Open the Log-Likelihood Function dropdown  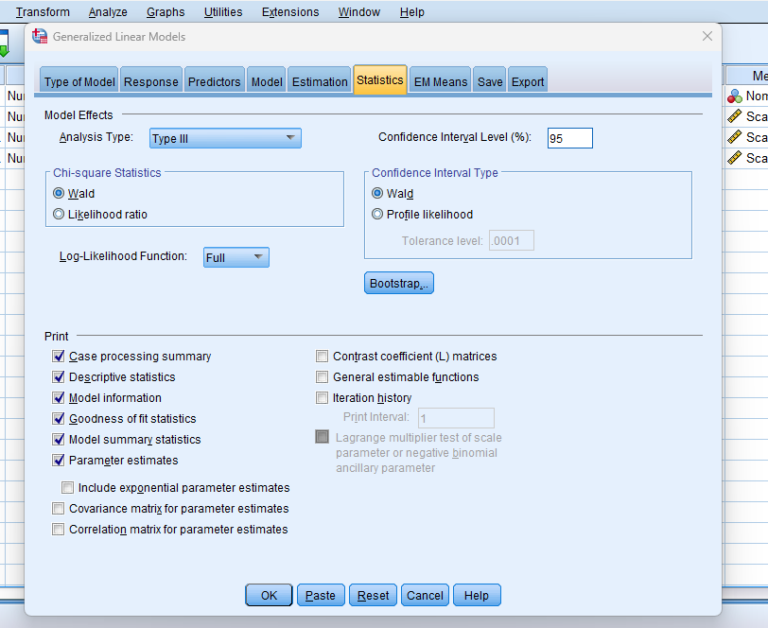pos(236,257)
